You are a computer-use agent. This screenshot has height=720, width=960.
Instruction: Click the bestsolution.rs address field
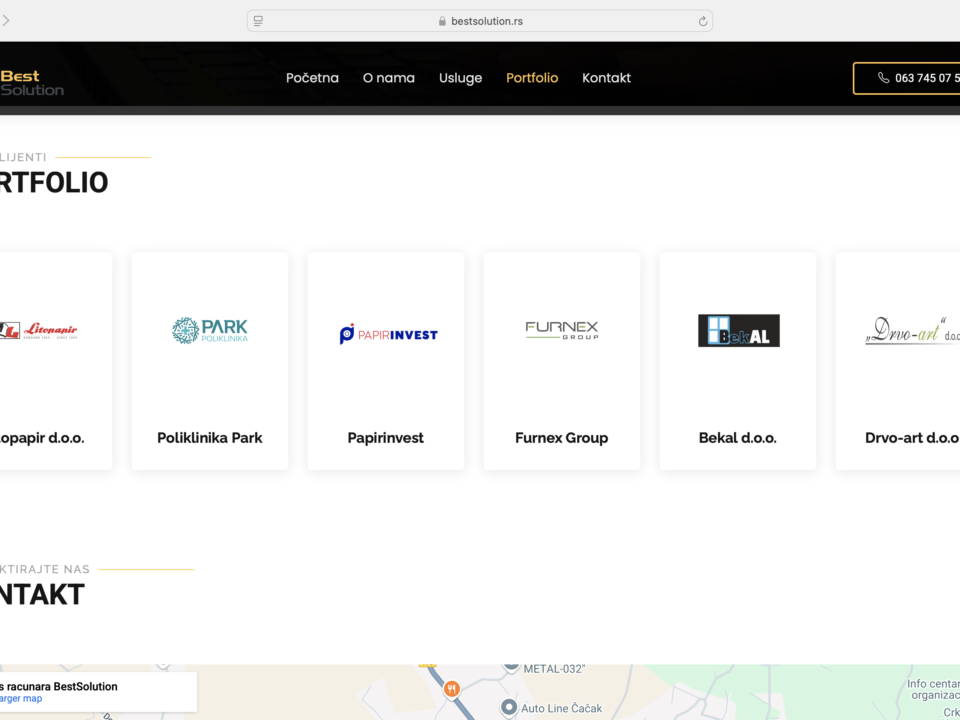pos(480,21)
